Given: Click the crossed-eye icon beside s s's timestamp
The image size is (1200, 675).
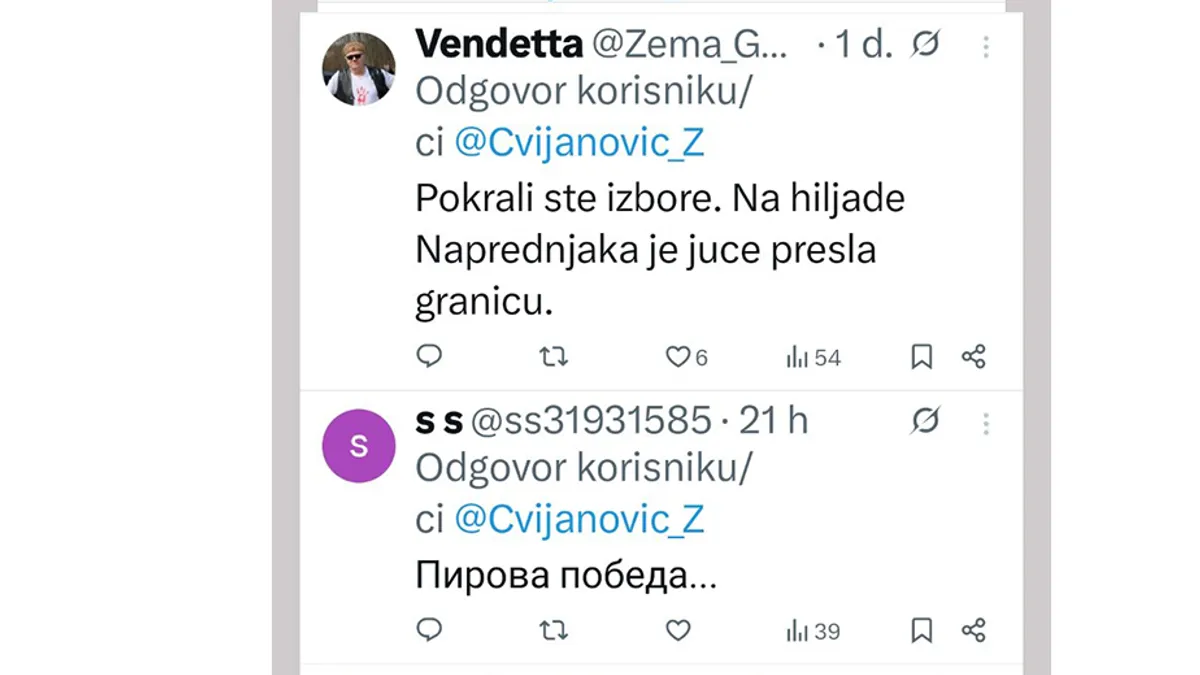Looking at the screenshot, I should pos(925,422).
